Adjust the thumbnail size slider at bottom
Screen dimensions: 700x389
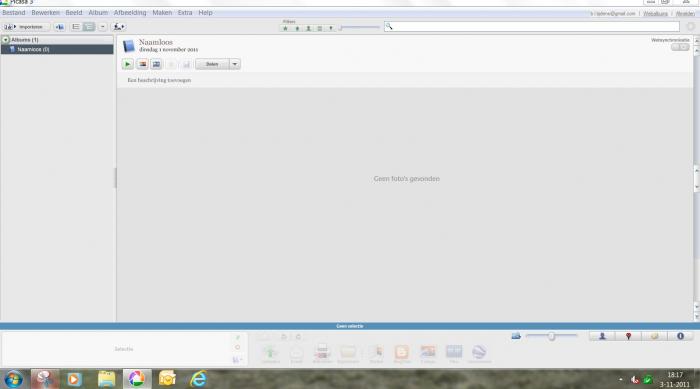tap(551, 336)
